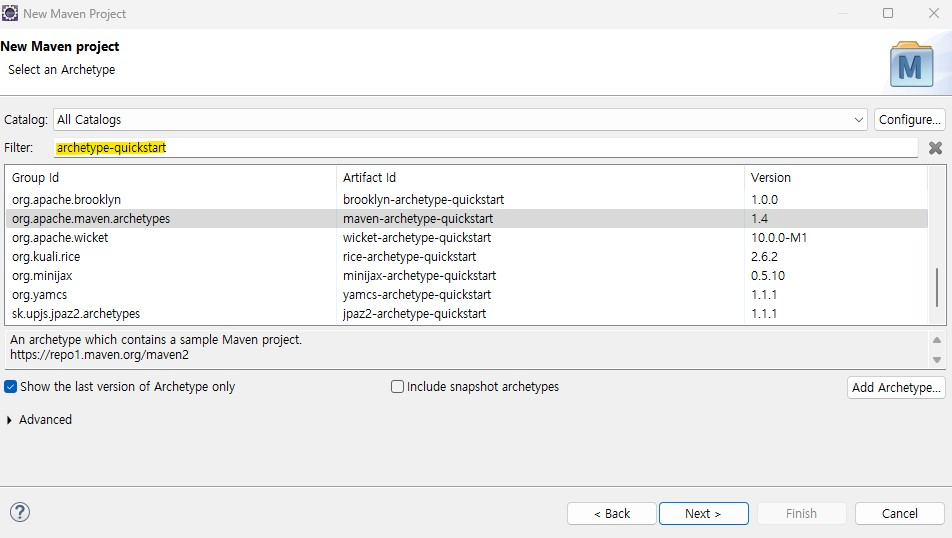
Task: Maximize the New Maven Project window
Action: 888,13
